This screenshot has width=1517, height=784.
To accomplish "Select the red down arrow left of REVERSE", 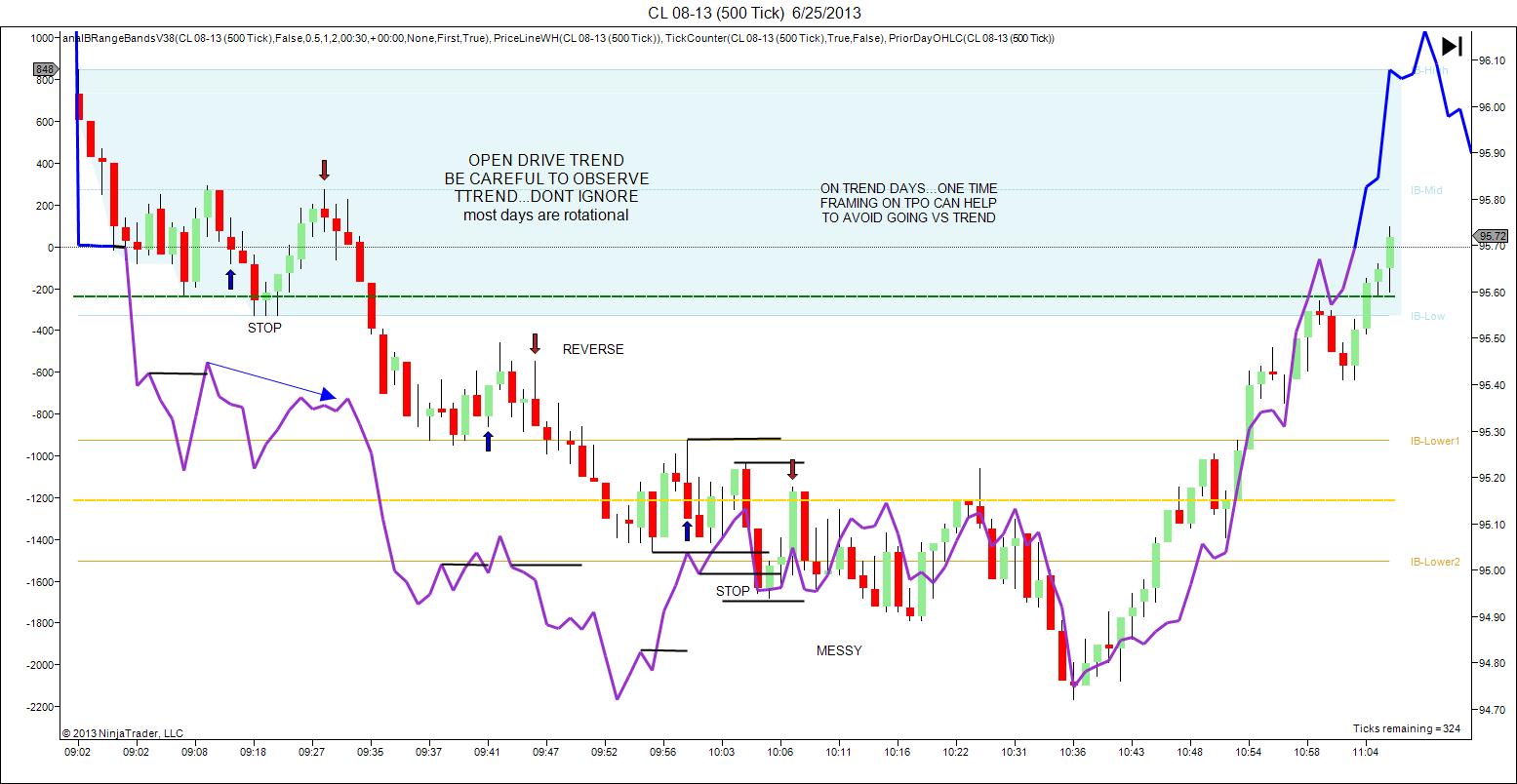I will [x=535, y=343].
